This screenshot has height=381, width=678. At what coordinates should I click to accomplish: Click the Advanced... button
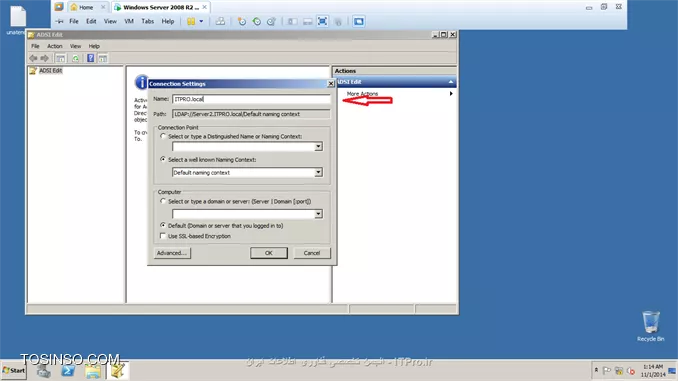[172, 253]
